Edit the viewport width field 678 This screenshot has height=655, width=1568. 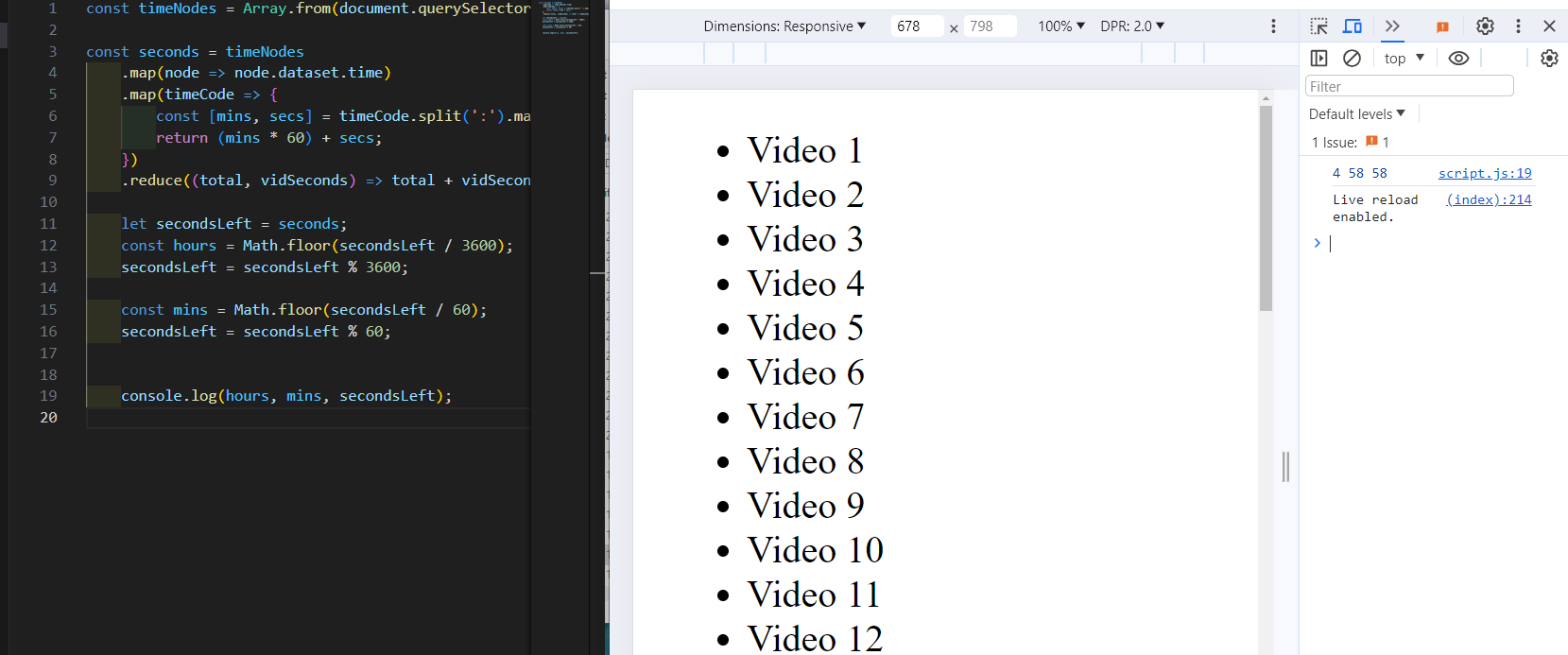[917, 26]
